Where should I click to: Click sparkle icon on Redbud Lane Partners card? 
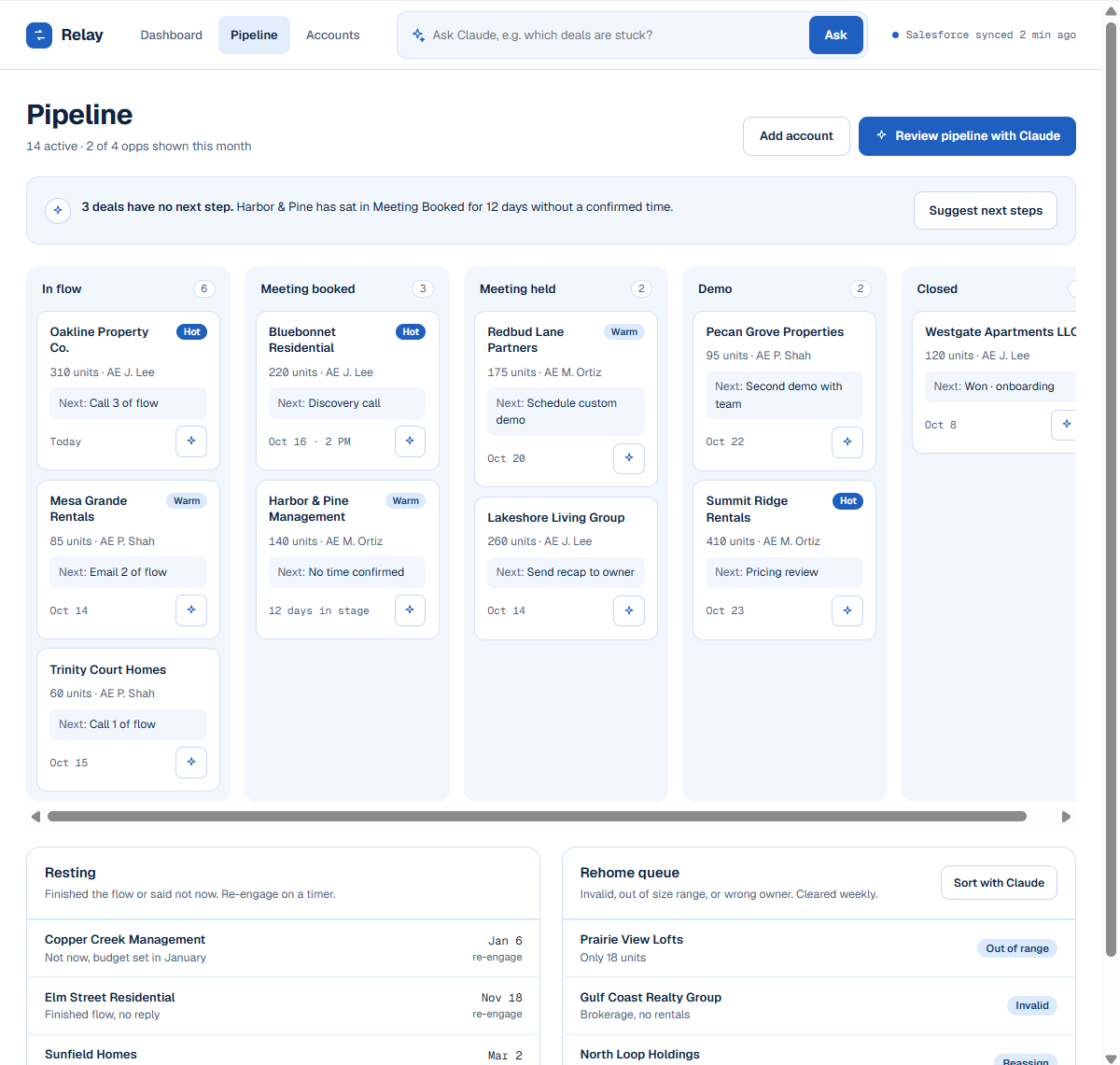pos(629,458)
